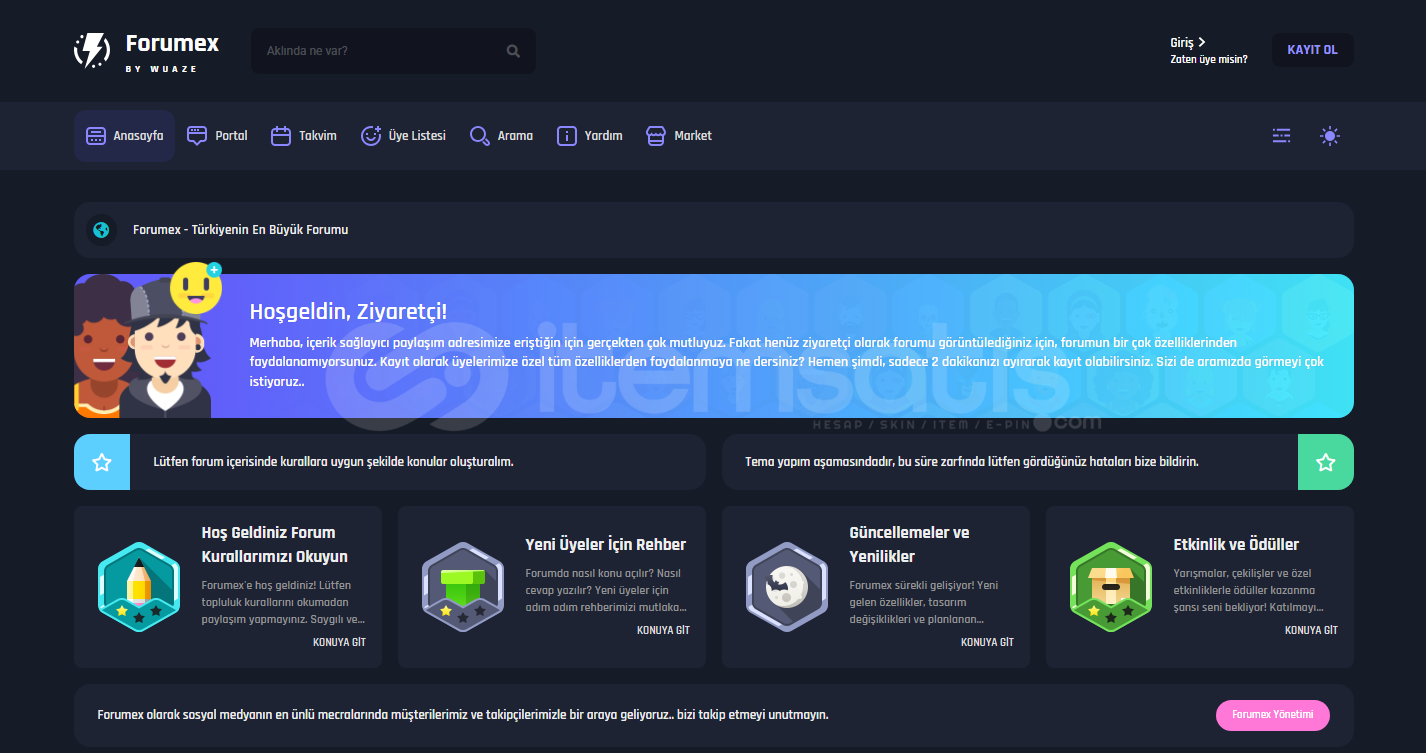The width and height of the screenshot is (1426, 753).
Task: Click the pink Forumex Yönetimi button
Action: 1272,715
